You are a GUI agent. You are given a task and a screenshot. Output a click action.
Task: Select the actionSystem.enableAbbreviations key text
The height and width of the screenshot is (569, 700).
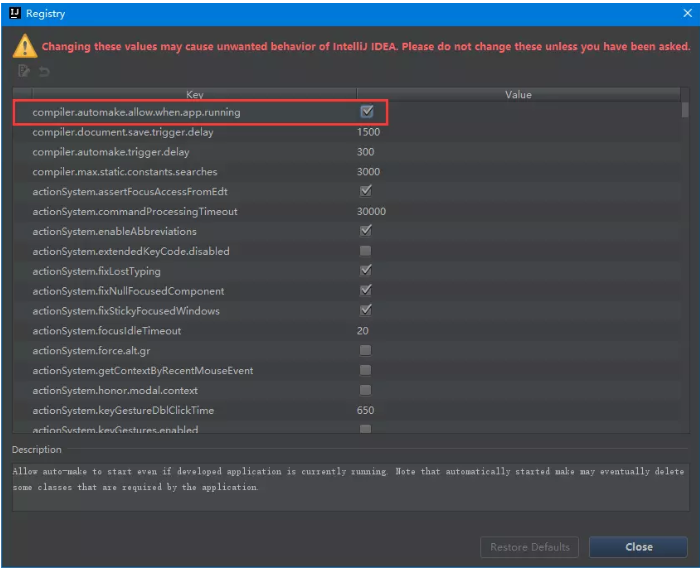[x=114, y=231]
